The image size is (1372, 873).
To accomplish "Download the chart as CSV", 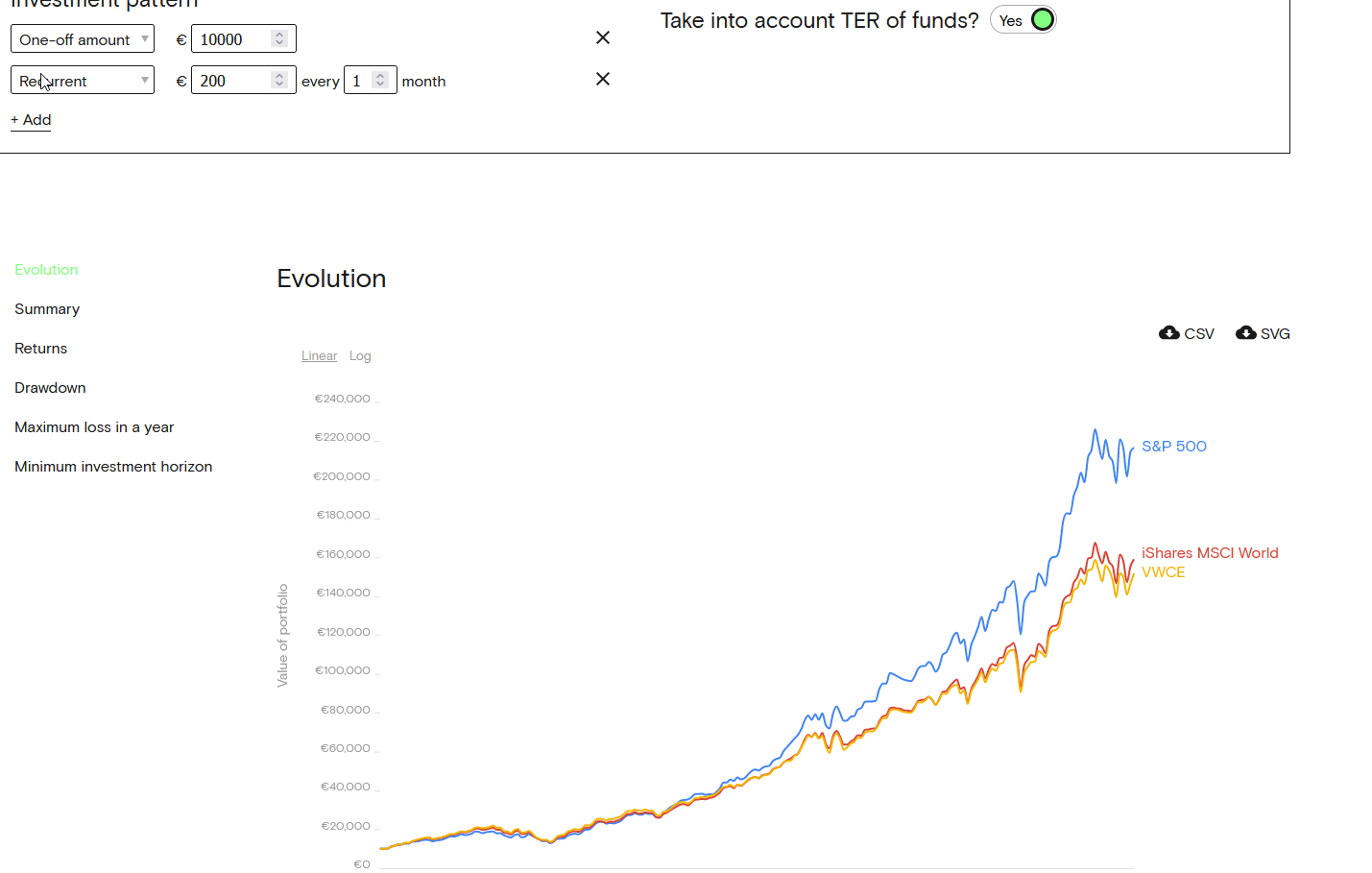I will click(x=1187, y=333).
